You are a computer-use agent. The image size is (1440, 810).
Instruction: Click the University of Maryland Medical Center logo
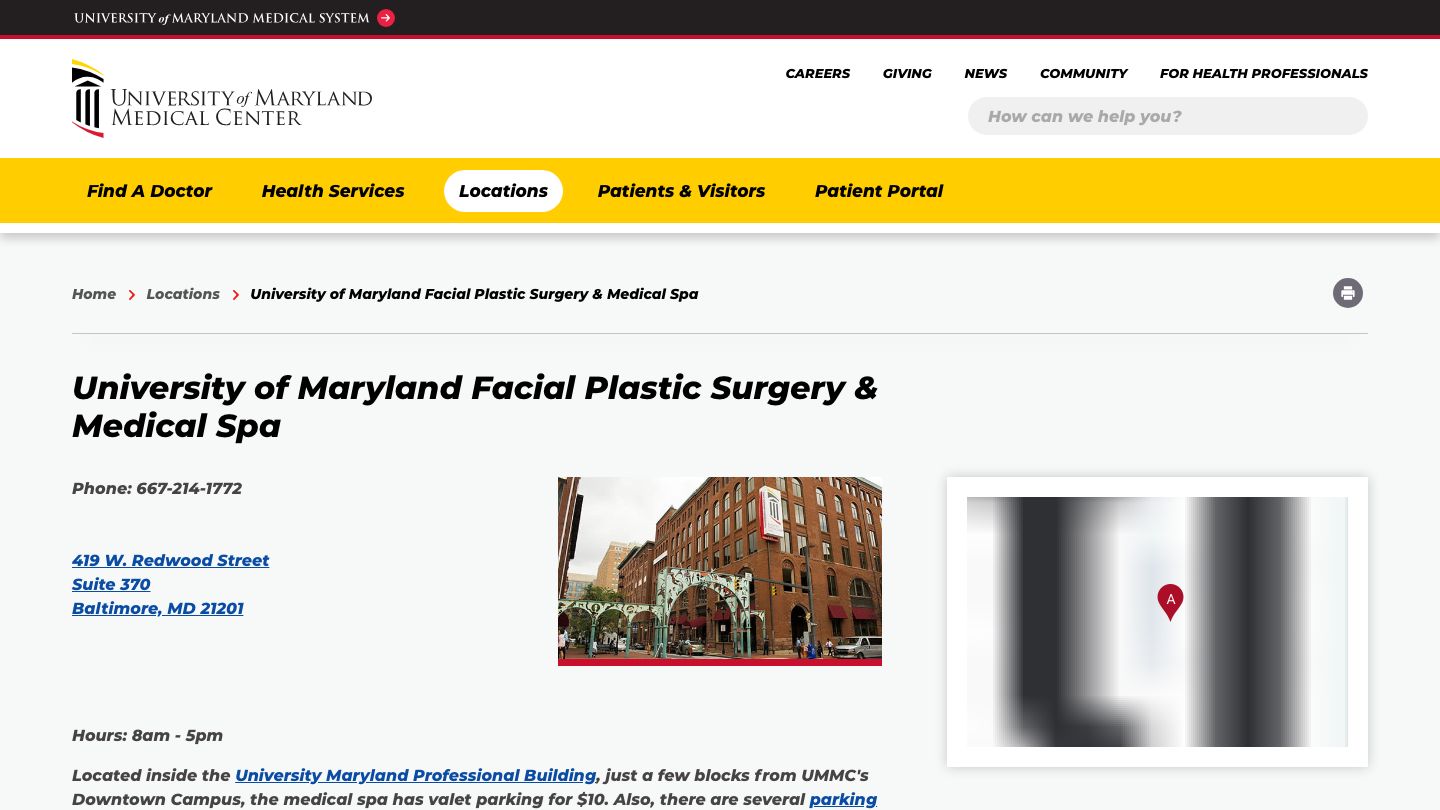222,98
